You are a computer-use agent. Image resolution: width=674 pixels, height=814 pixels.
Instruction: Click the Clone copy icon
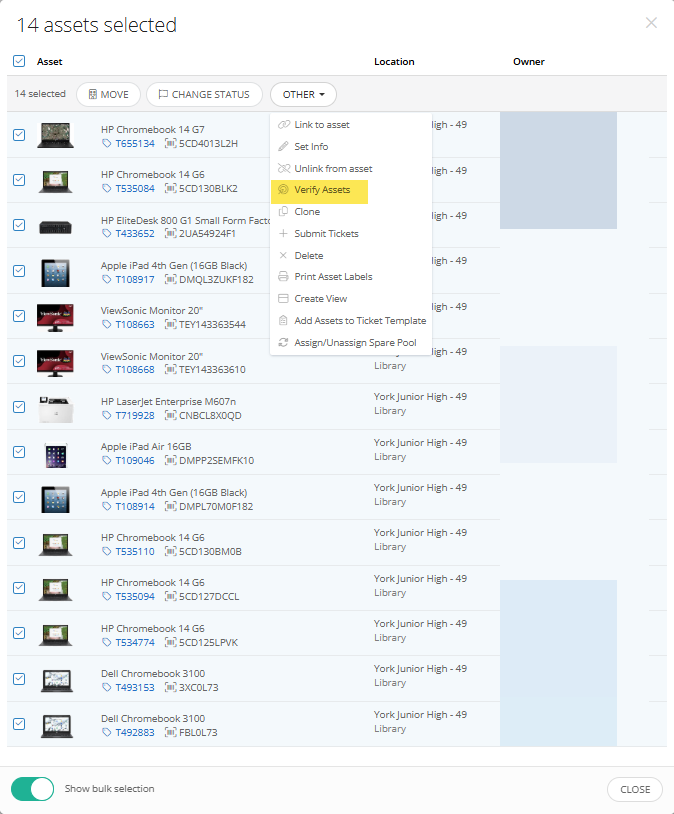tap(284, 212)
